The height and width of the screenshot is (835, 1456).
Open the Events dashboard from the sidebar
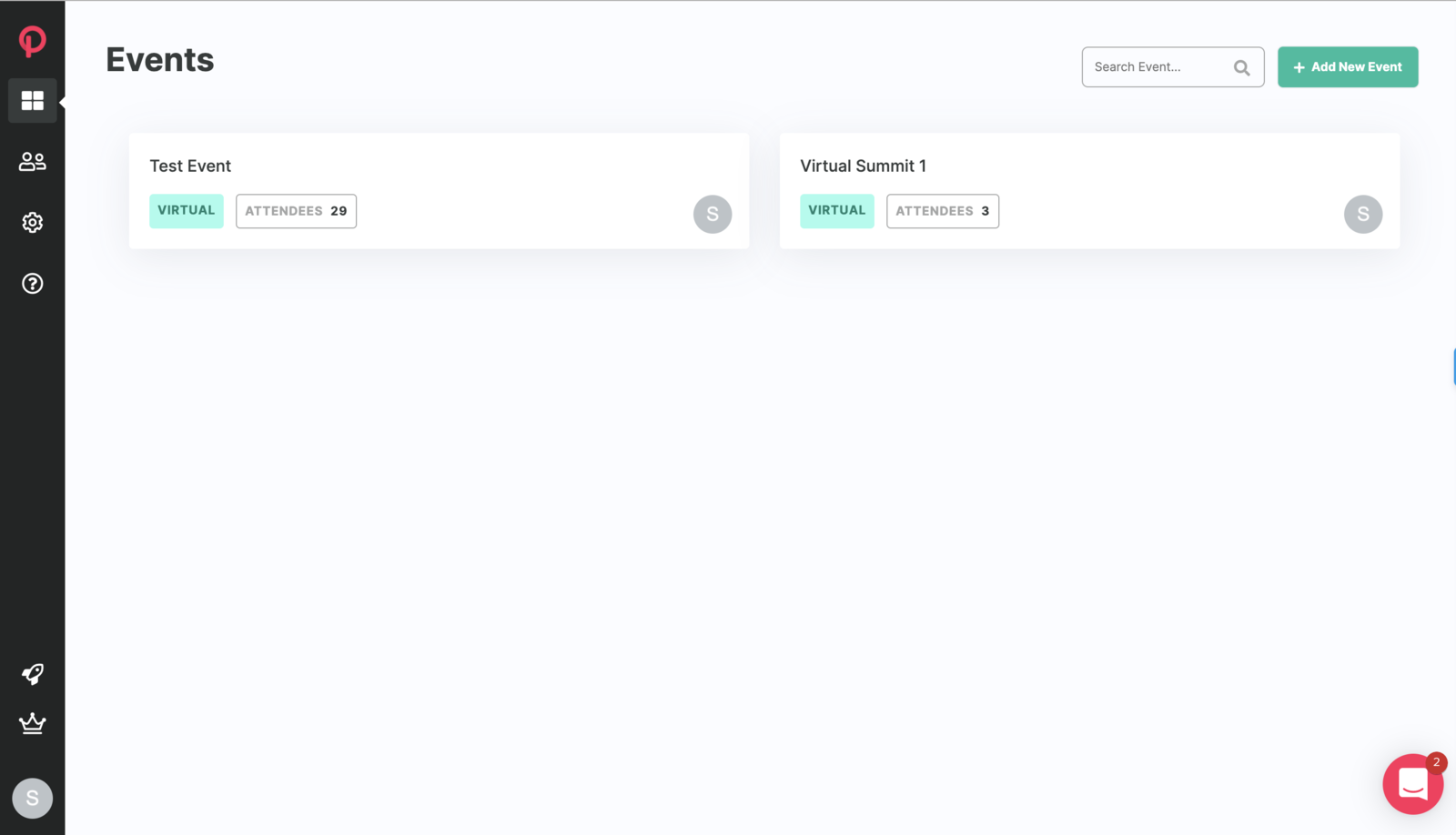pyautogui.click(x=33, y=100)
